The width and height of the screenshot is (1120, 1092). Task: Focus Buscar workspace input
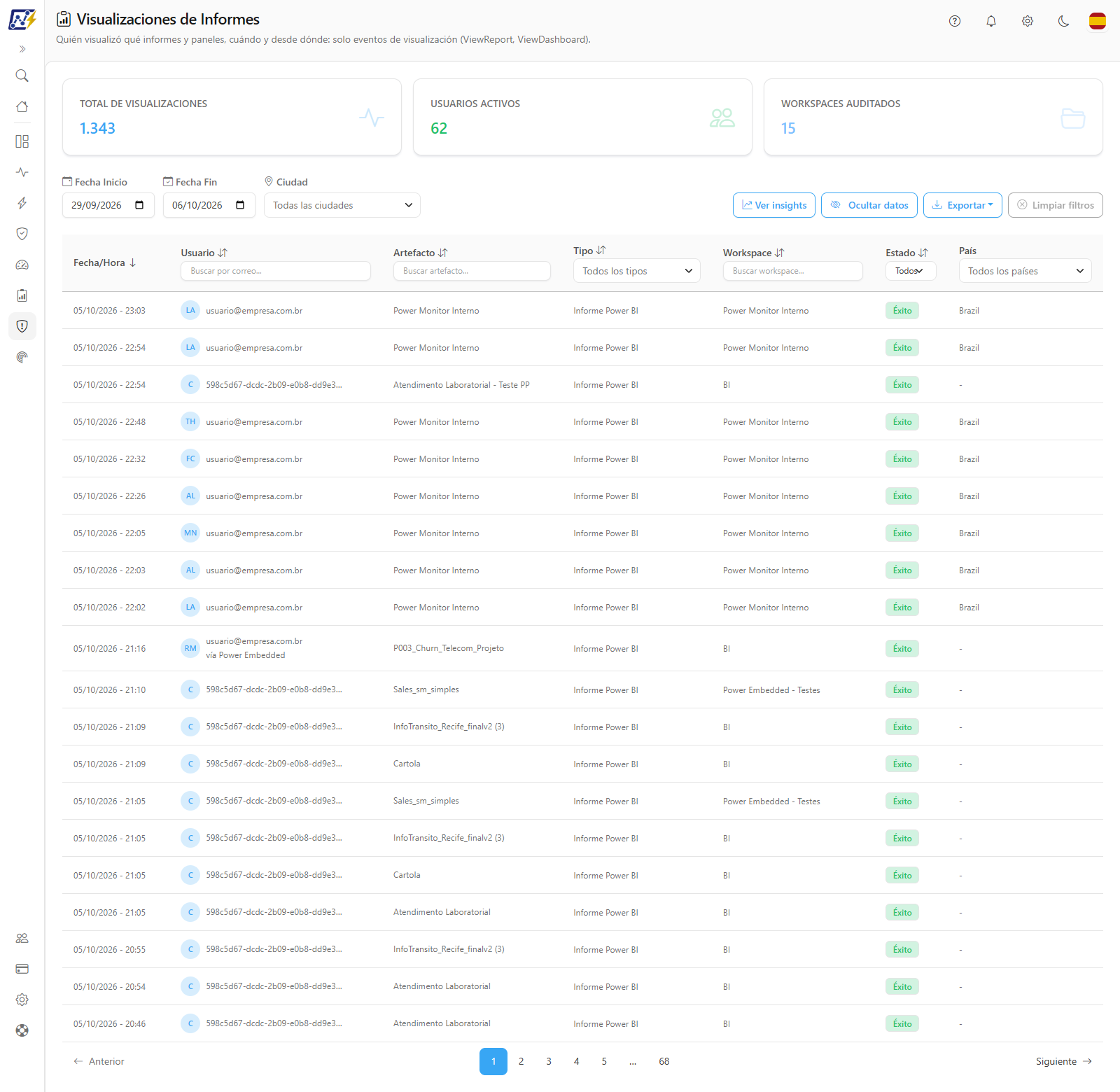[x=793, y=271]
